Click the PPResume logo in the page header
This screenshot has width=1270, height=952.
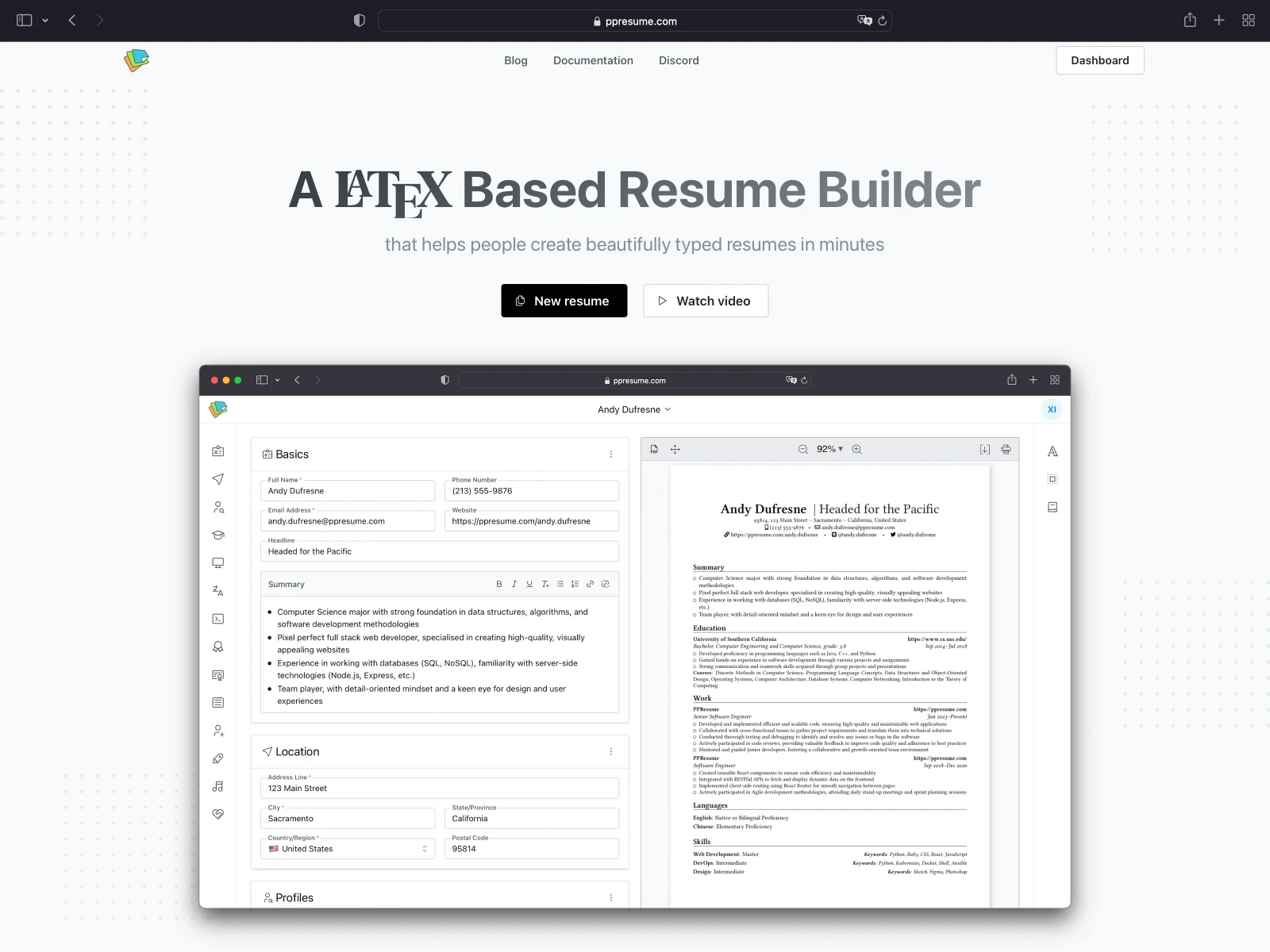[x=137, y=60]
